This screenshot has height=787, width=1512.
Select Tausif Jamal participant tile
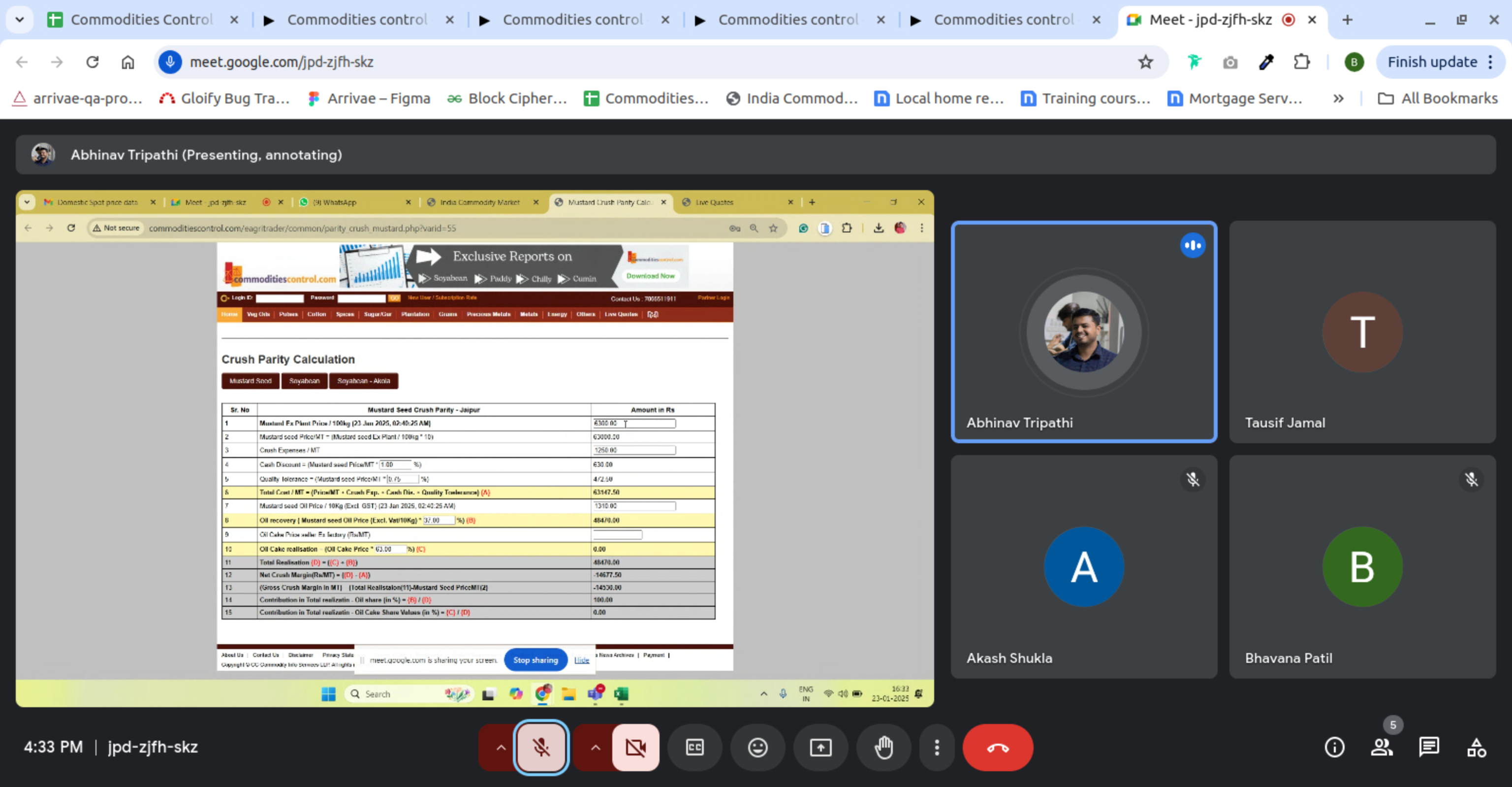point(1362,332)
